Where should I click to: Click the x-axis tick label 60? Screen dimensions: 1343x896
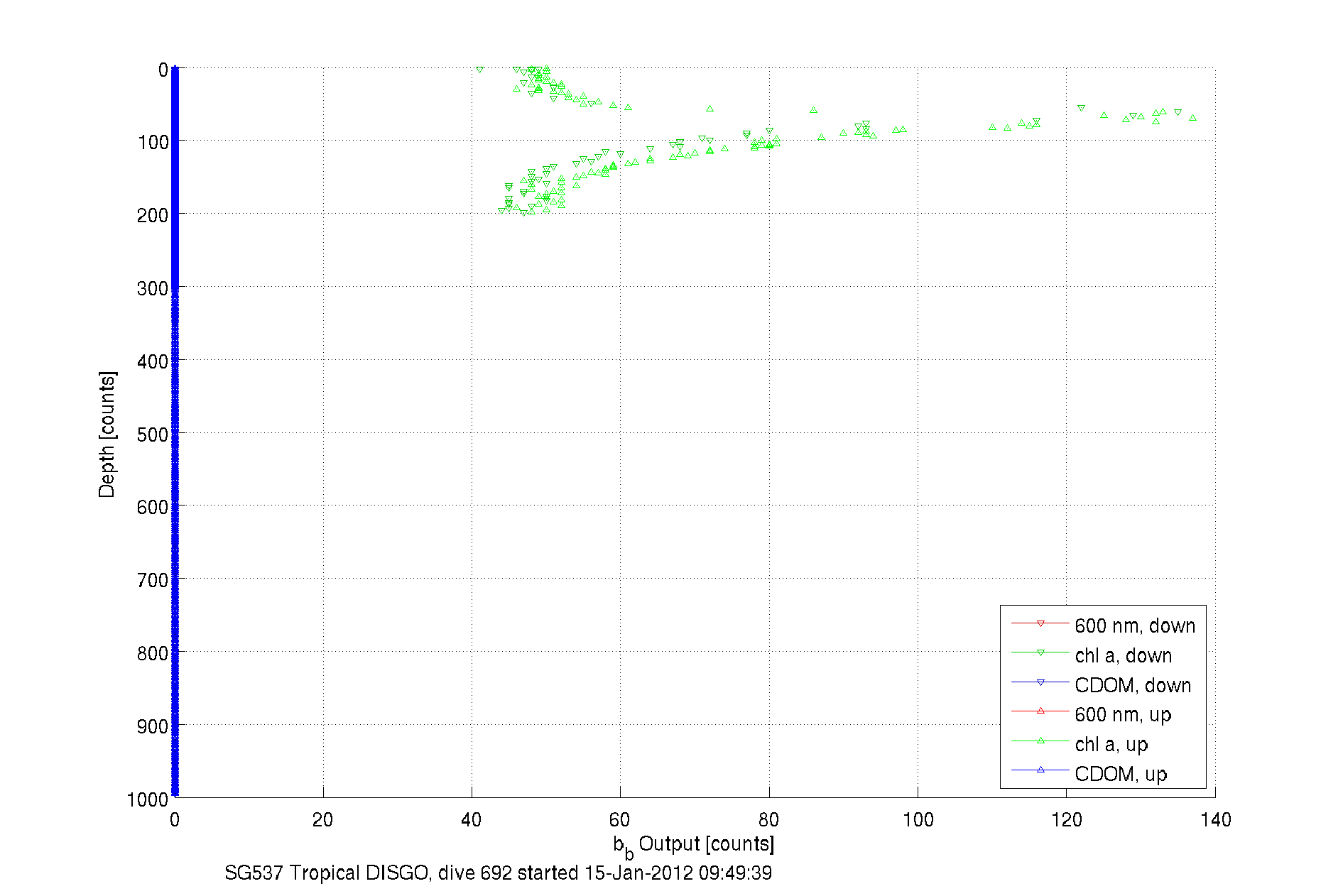(x=620, y=820)
